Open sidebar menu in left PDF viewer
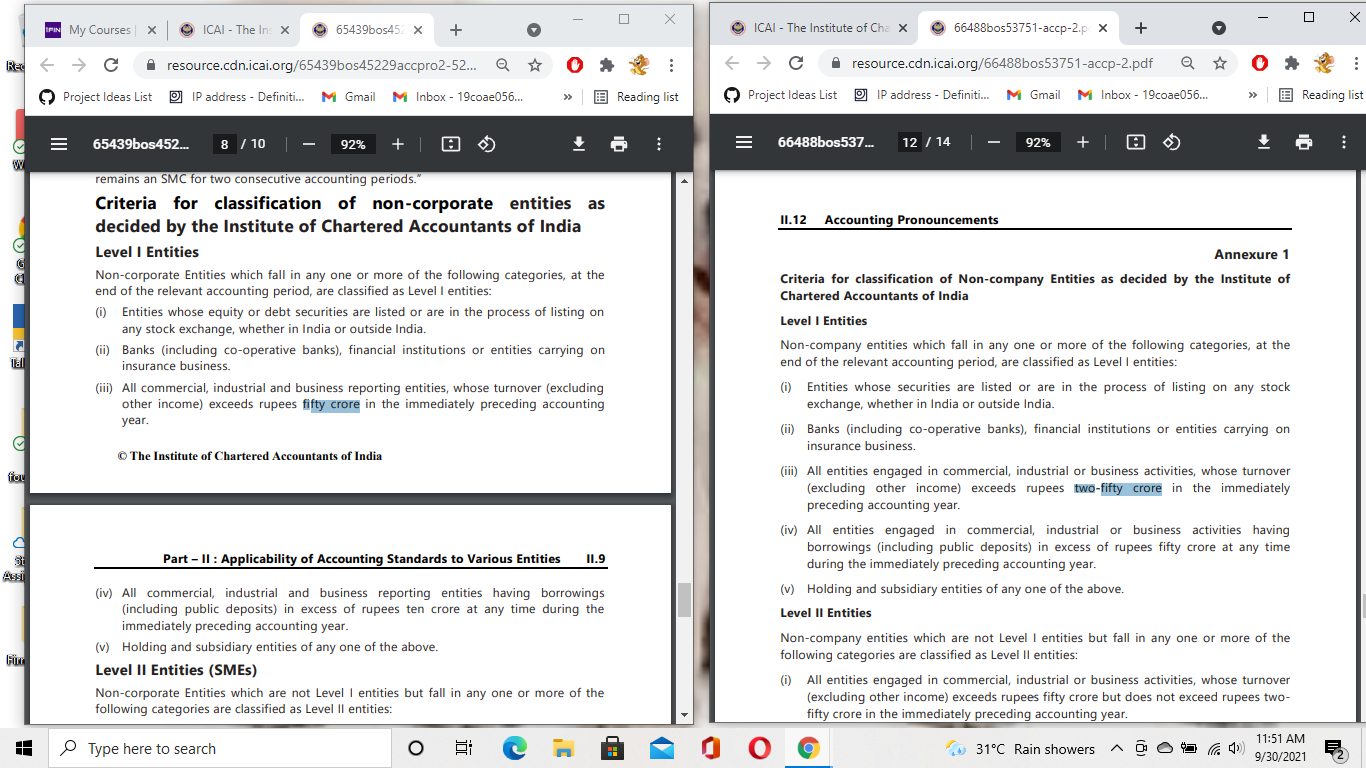The image size is (1366, 768). click(x=59, y=144)
